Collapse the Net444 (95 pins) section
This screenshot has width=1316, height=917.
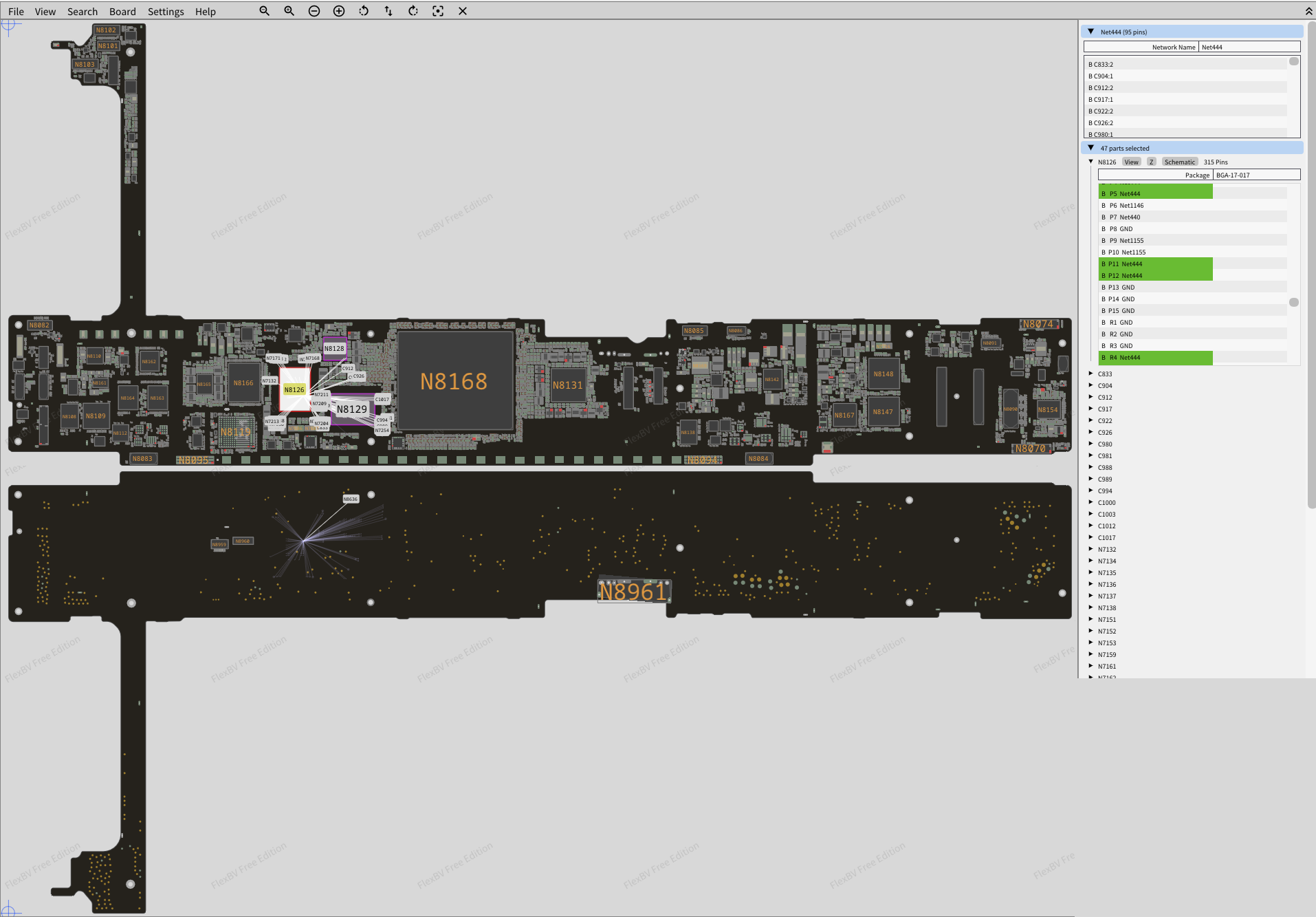1091,32
